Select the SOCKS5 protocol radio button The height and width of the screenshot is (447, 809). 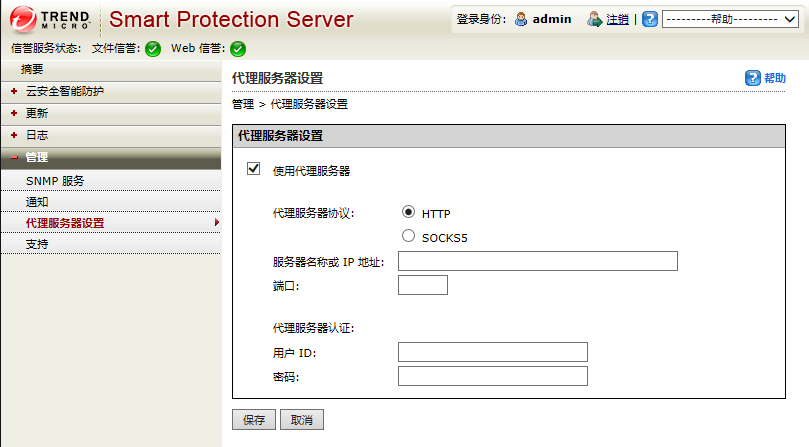tap(408, 237)
